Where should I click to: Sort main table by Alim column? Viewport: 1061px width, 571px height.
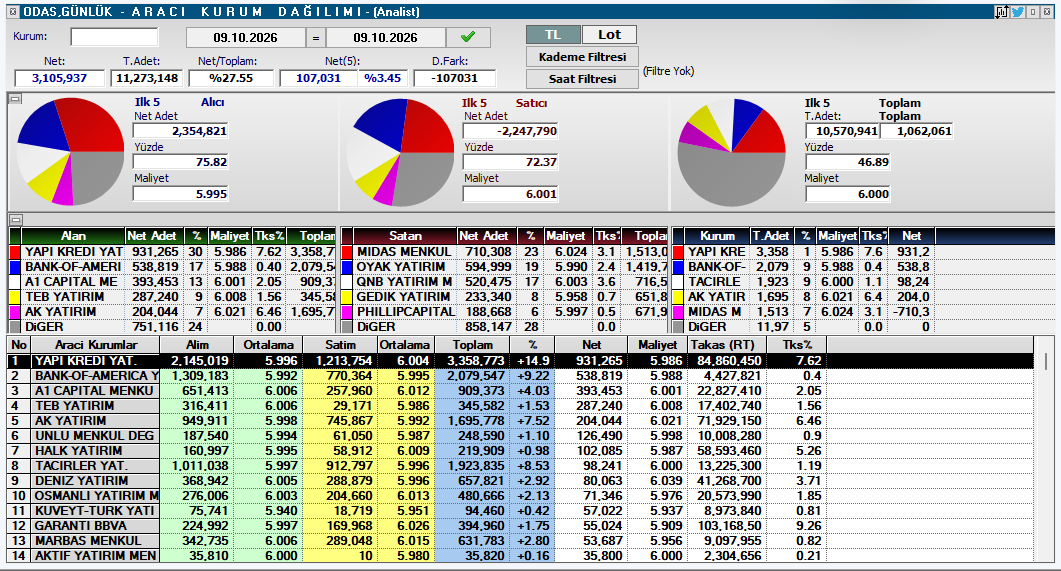197,344
